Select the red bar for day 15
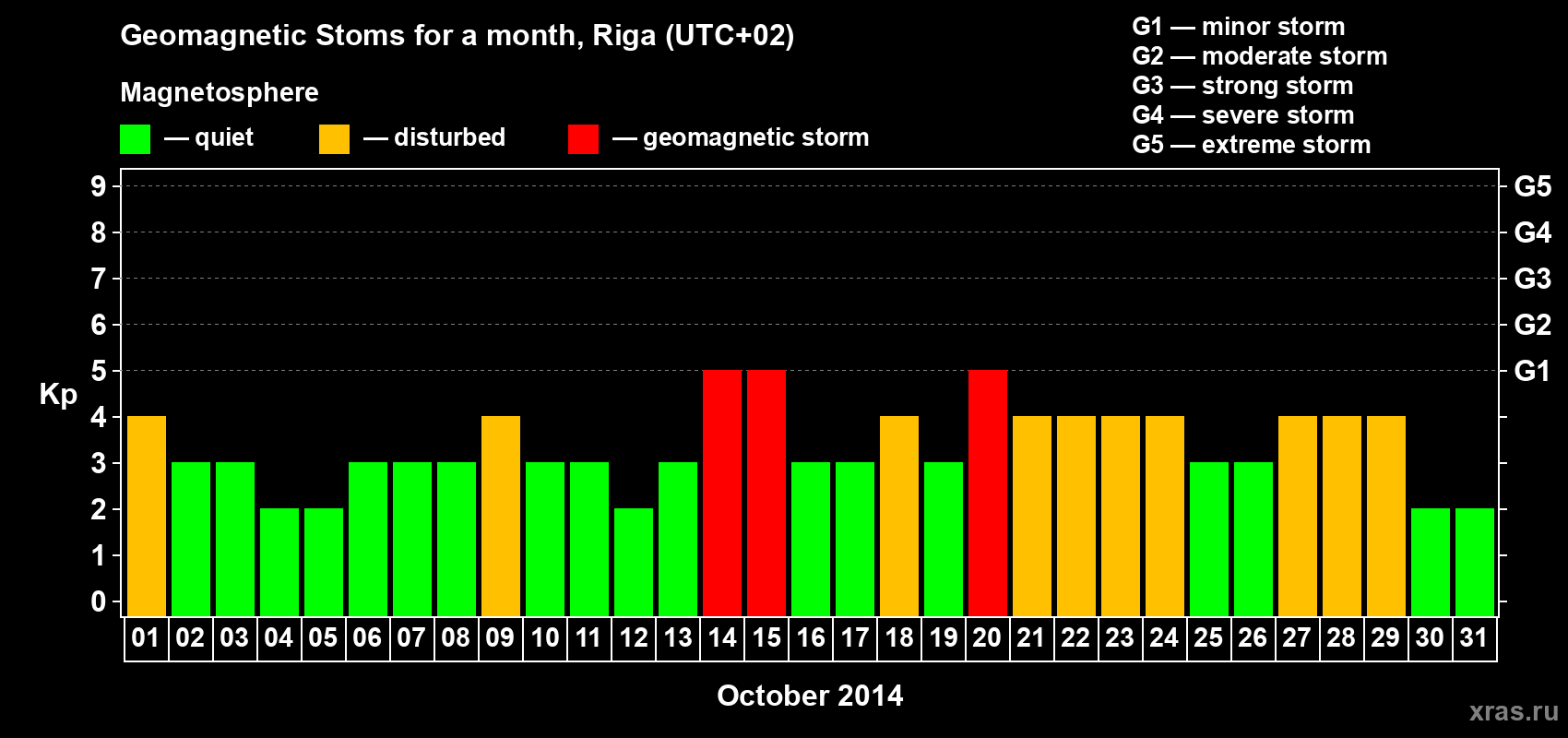This screenshot has width=1568, height=738. click(x=766, y=493)
